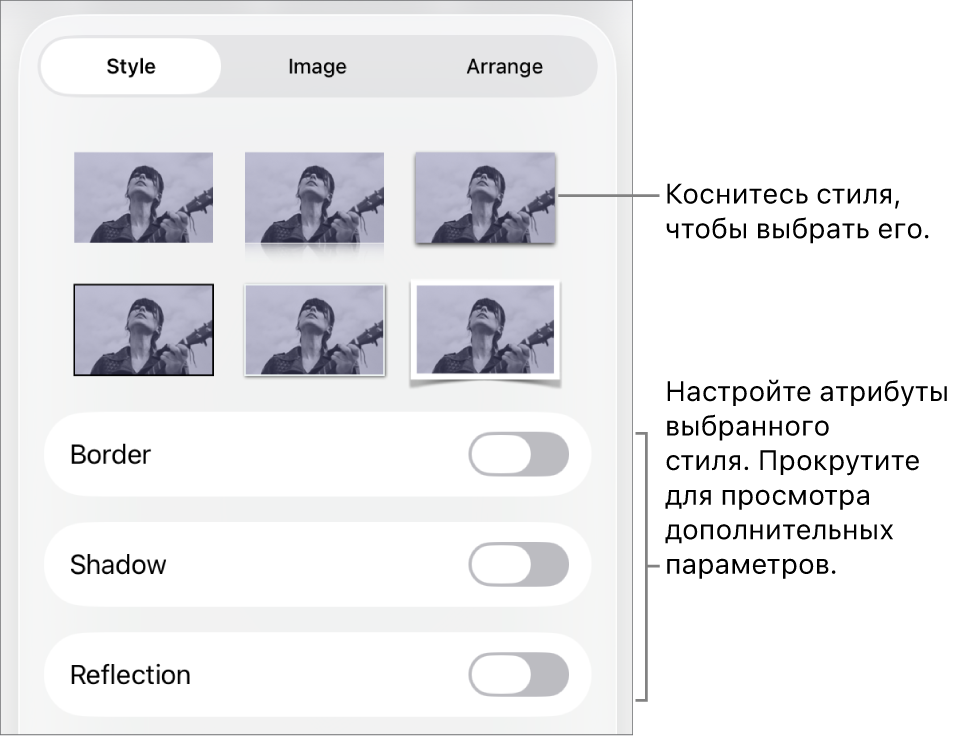The image size is (963, 737).
Task: Choose the image style with reflection
Action: [314, 199]
